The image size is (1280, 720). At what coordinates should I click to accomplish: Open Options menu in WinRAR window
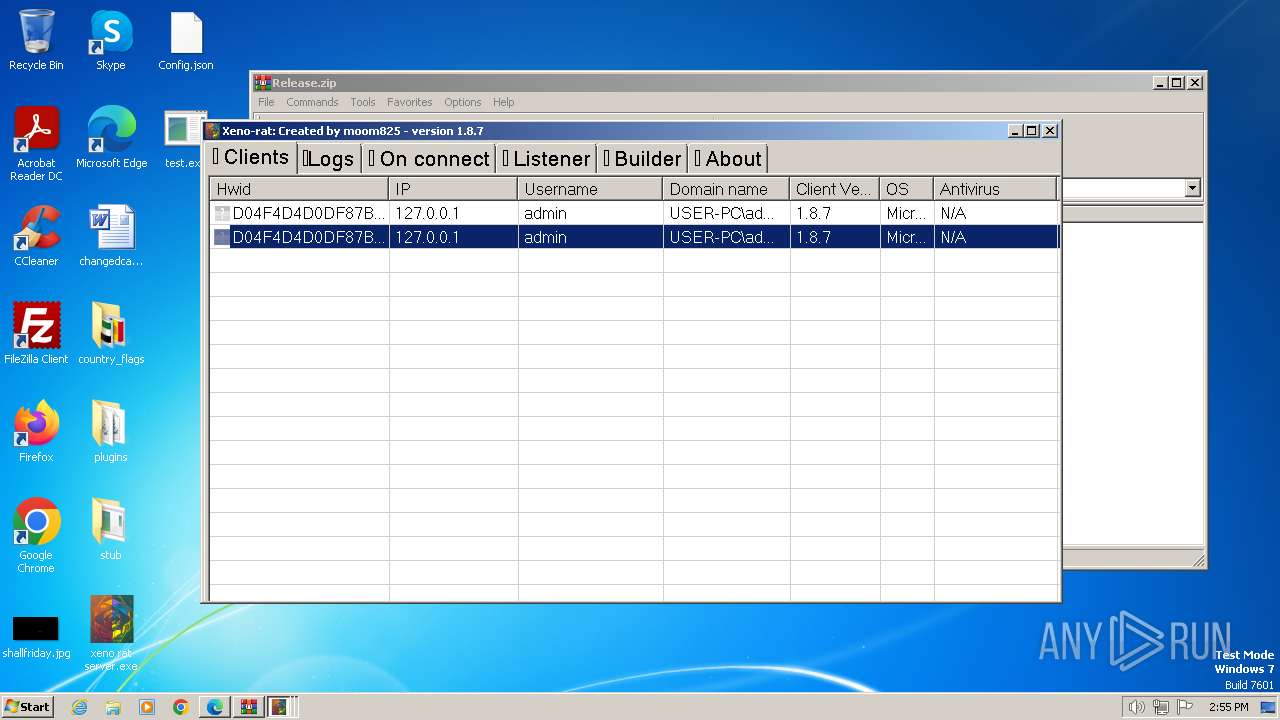point(463,102)
